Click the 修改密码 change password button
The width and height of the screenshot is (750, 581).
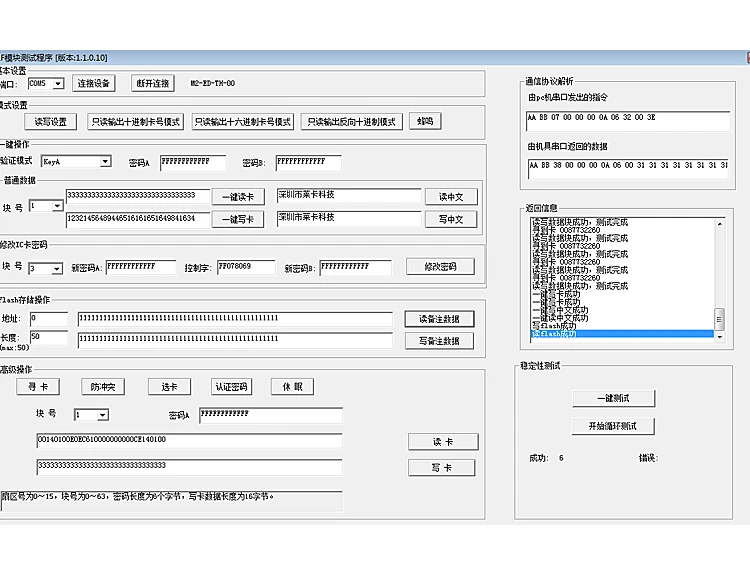(441, 267)
